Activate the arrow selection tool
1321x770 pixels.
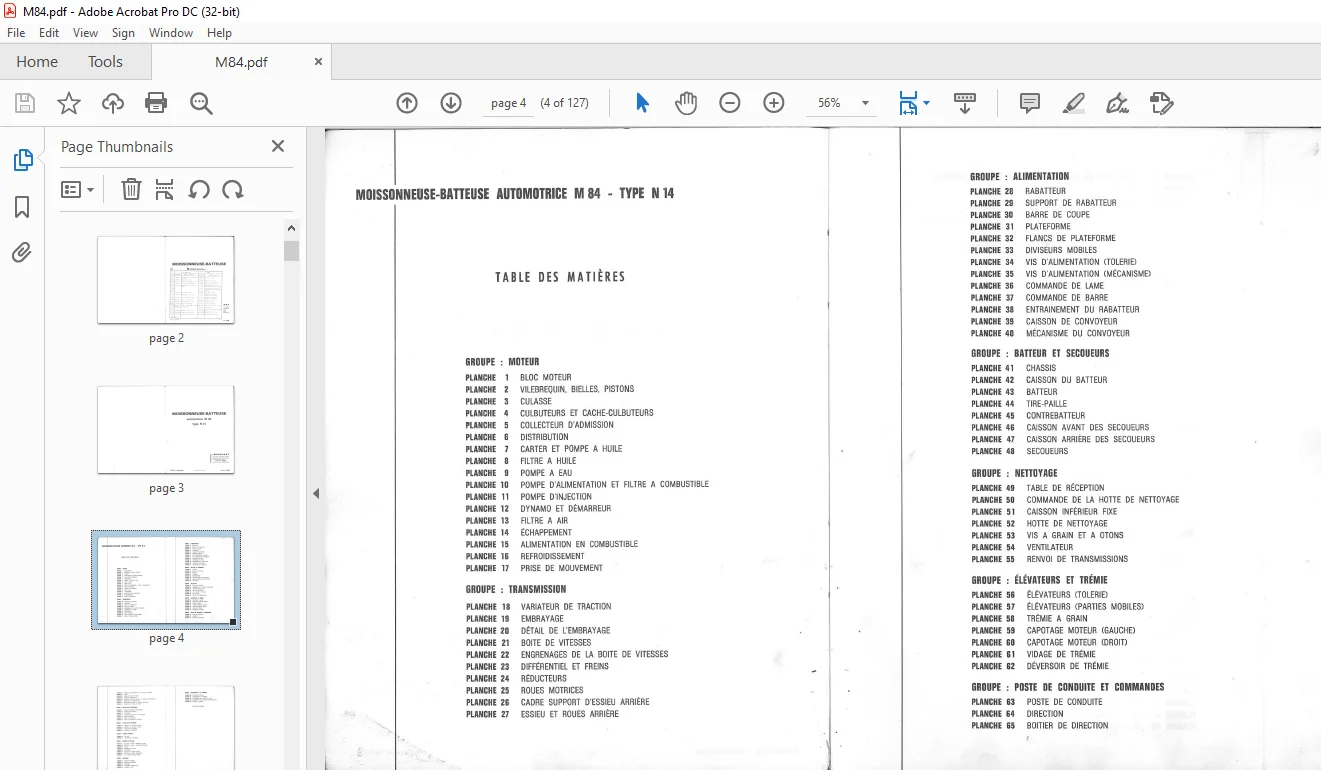[642, 103]
